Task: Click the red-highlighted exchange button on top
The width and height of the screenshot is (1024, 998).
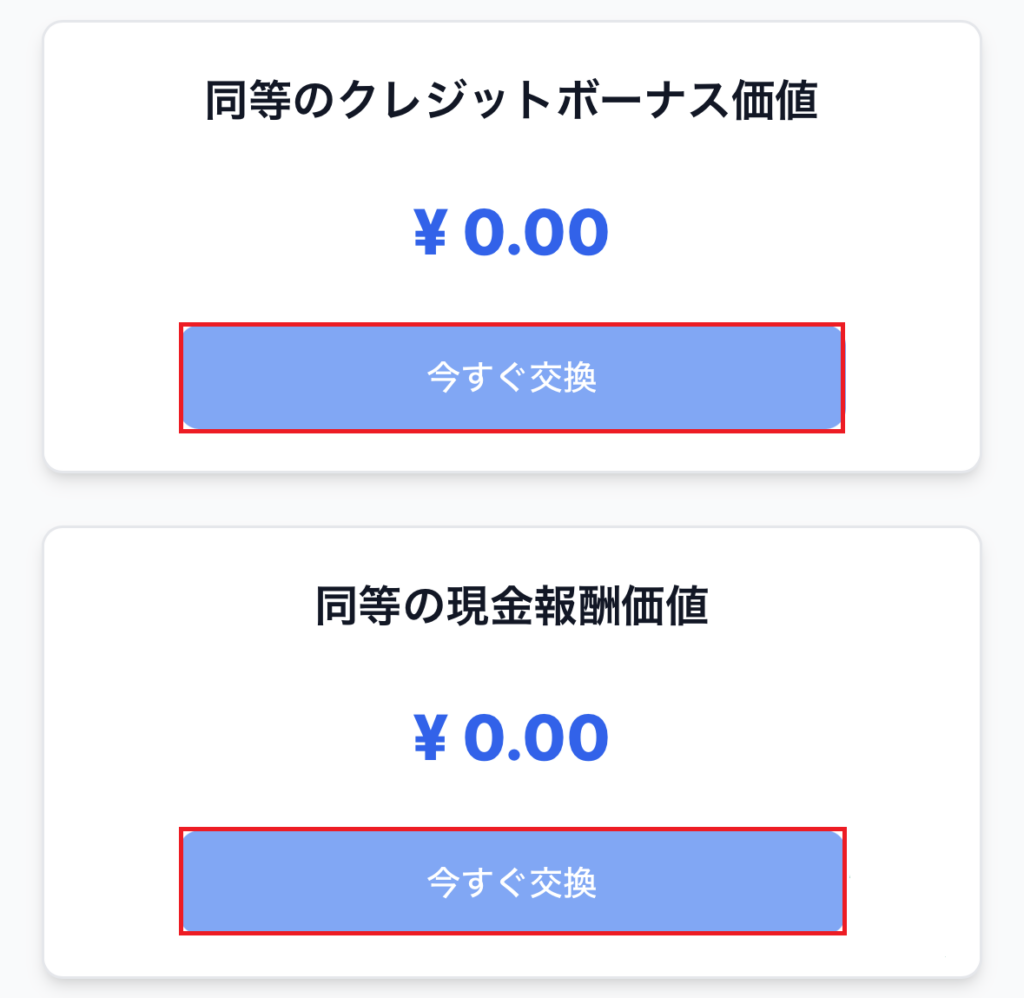Action: [512, 378]
